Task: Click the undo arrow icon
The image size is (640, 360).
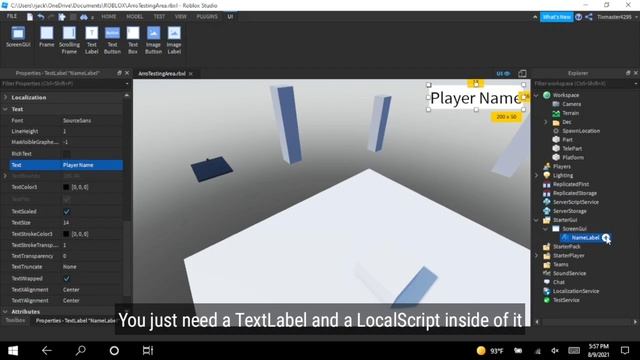Action: [x=41, y=17]
